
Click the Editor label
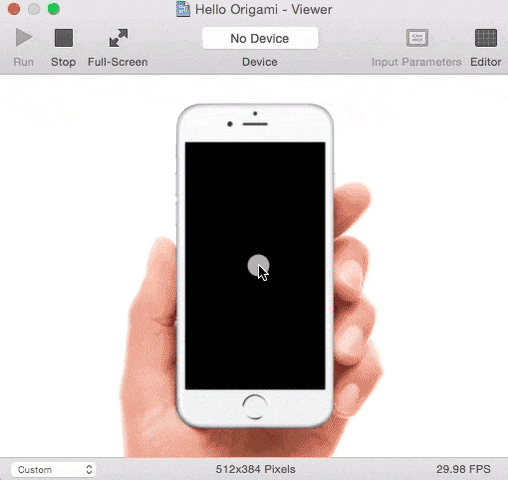[x=486, y=62]
